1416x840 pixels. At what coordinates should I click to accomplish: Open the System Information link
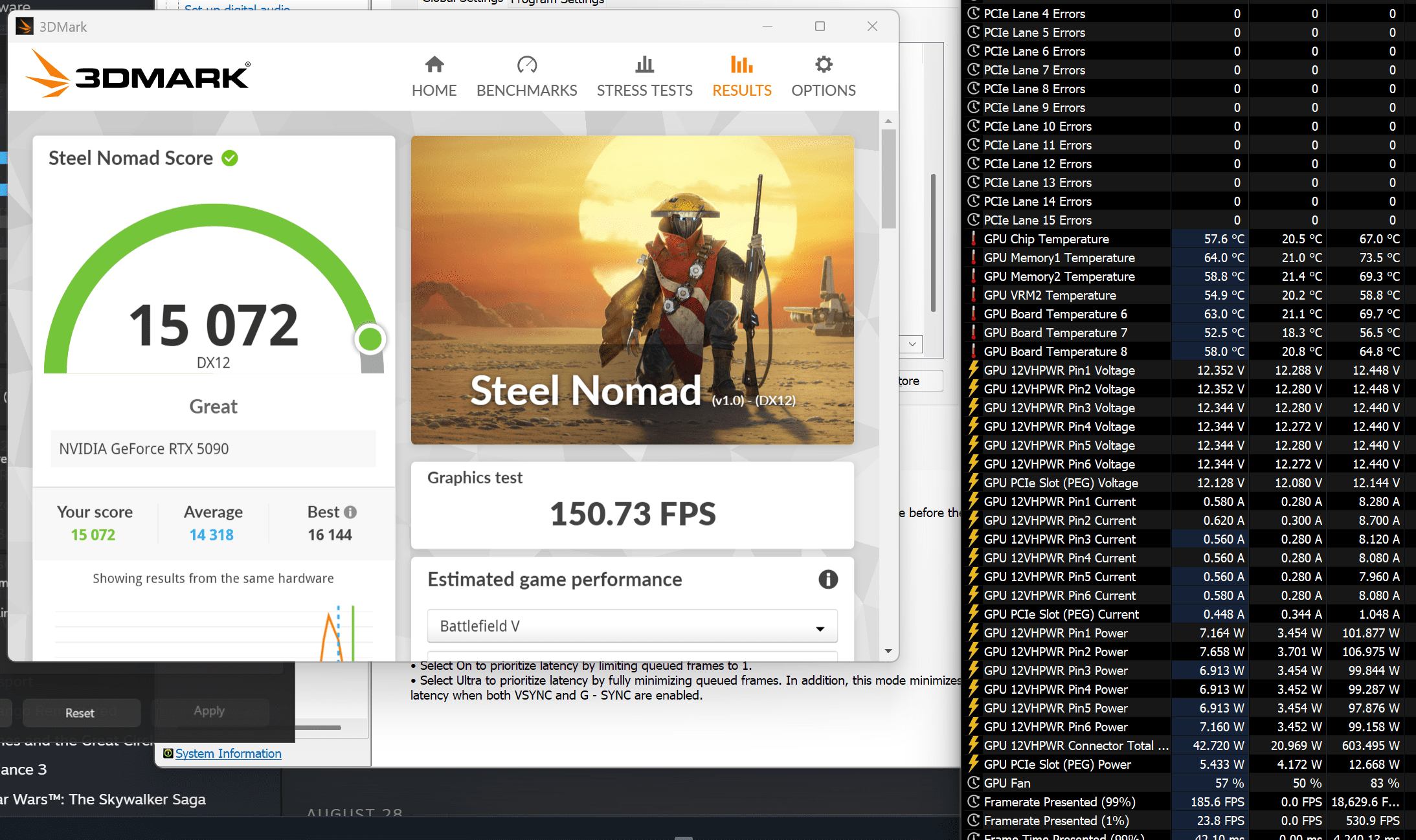coord(228,753)
